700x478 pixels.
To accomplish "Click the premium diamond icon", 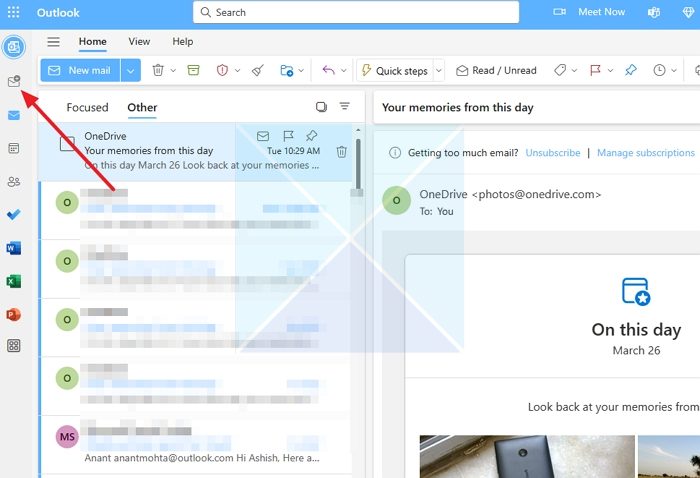I will pyautogui.click(x=688, y=12).
